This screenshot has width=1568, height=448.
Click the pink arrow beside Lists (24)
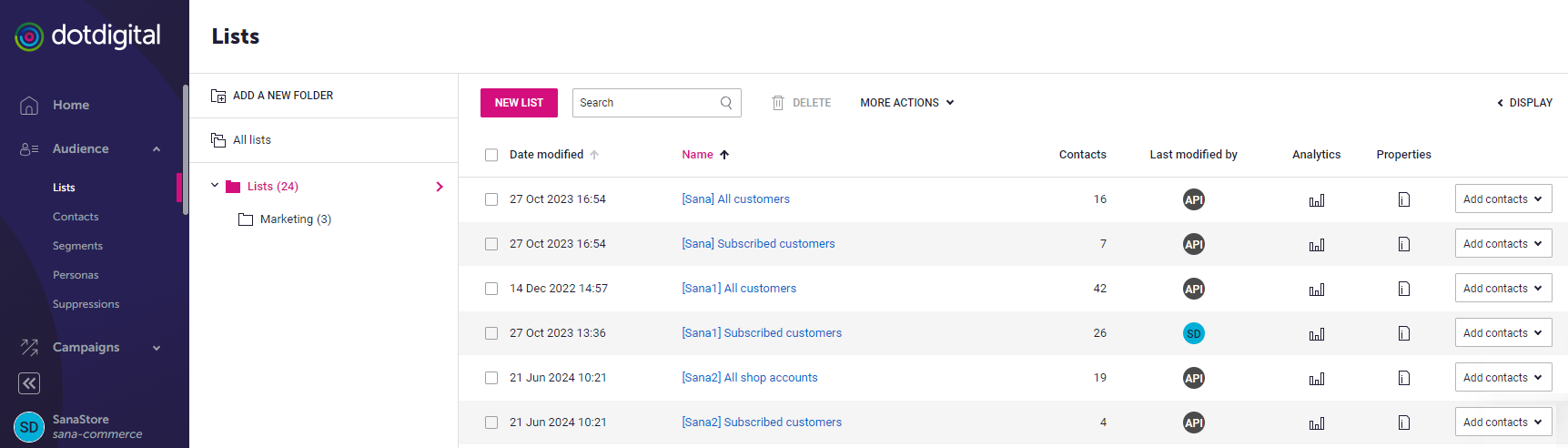point(440,187)
